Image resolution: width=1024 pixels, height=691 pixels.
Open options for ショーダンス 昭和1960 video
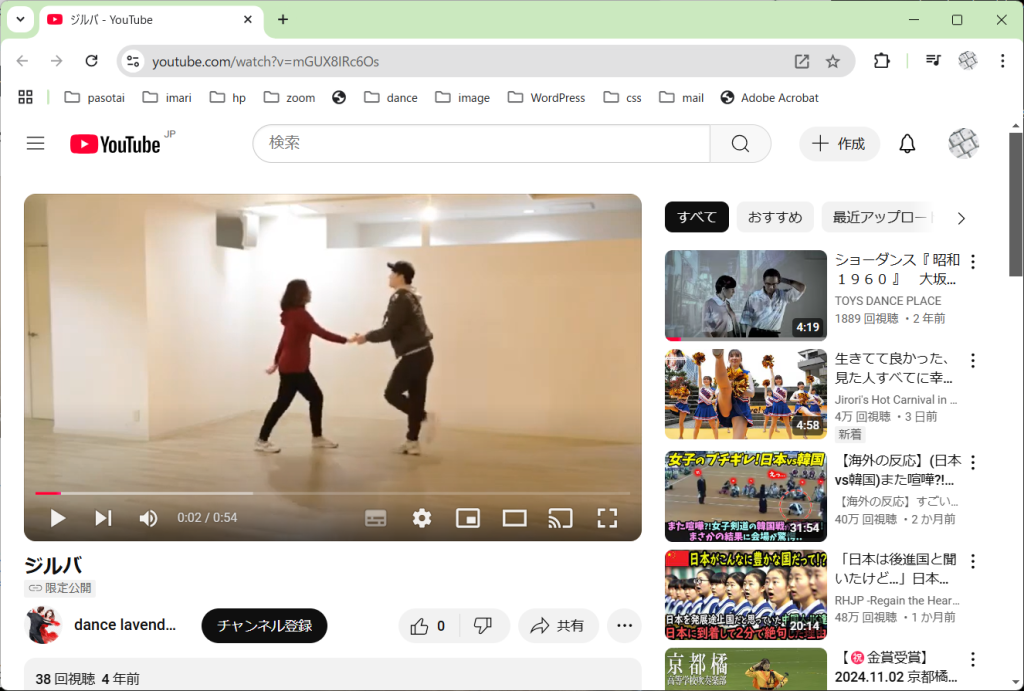tap(973, 261)
